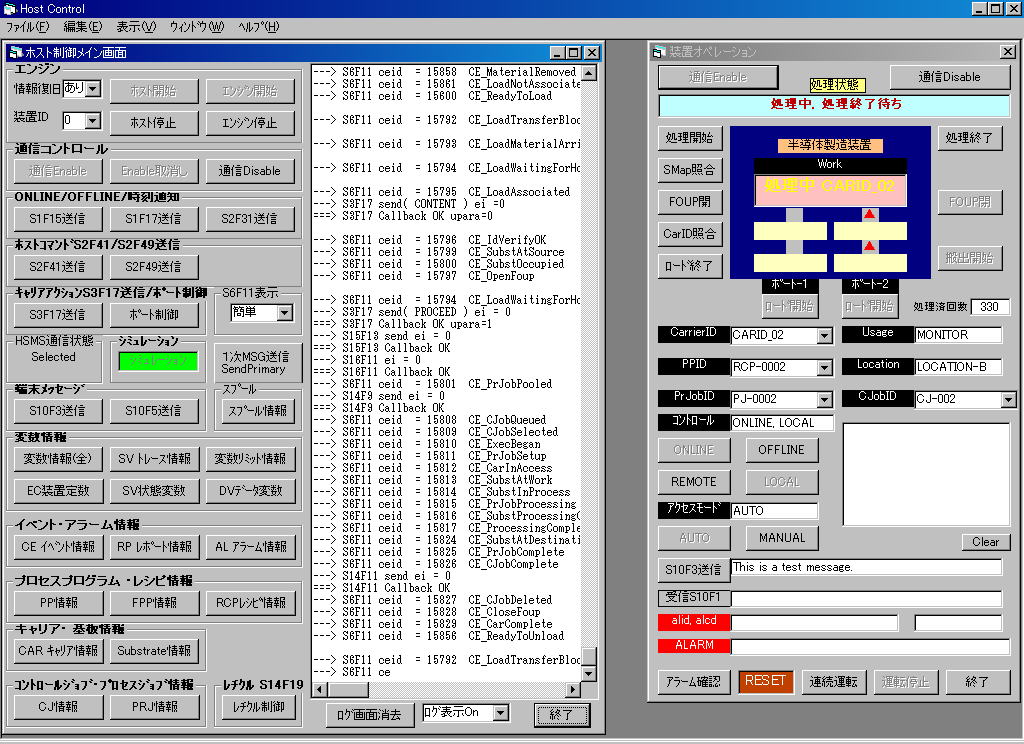The width and height of the screenshot is (1024, 744).
Task: Set access mode to MANUAL
Action: 781,538
